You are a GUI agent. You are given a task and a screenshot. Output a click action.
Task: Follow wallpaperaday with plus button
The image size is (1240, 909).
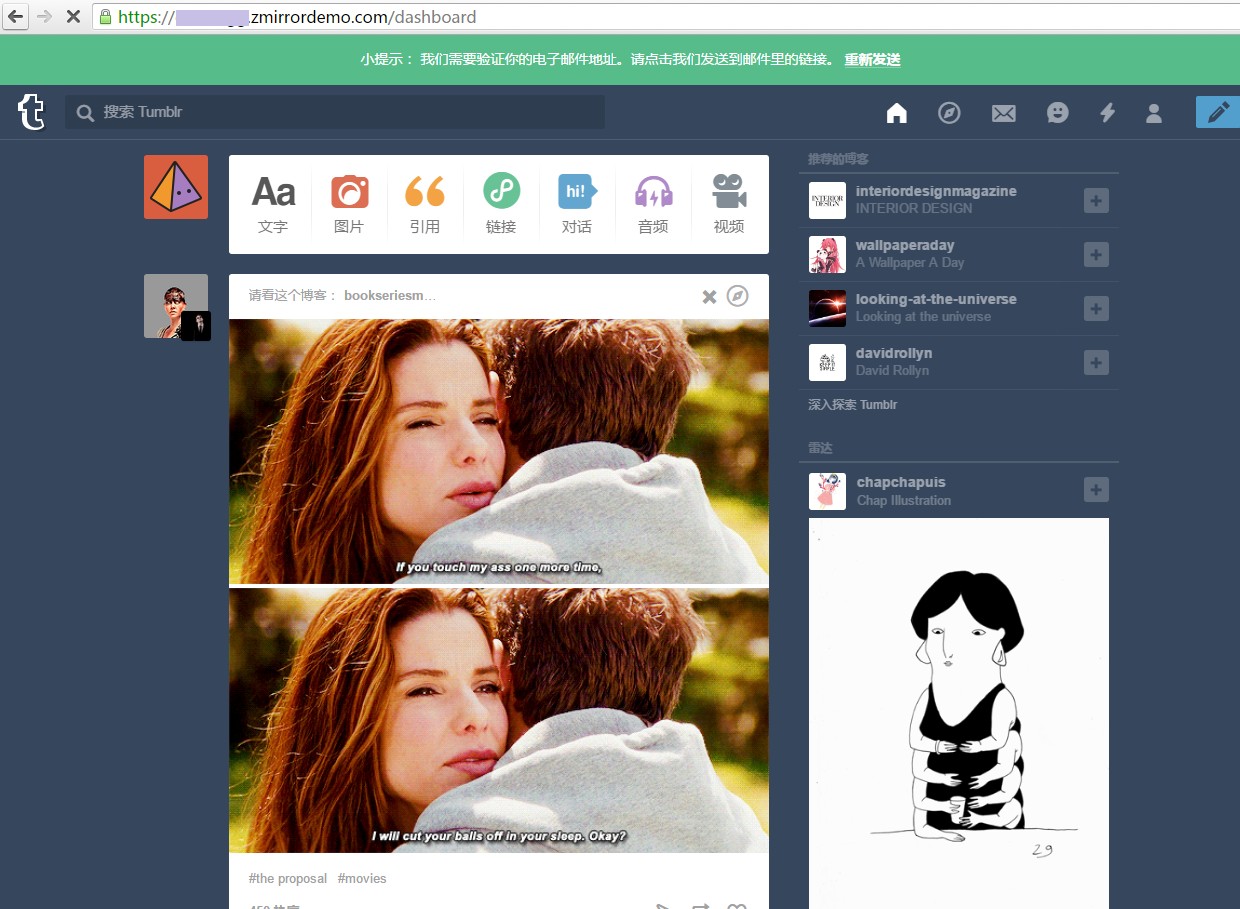click(1096, 255)
